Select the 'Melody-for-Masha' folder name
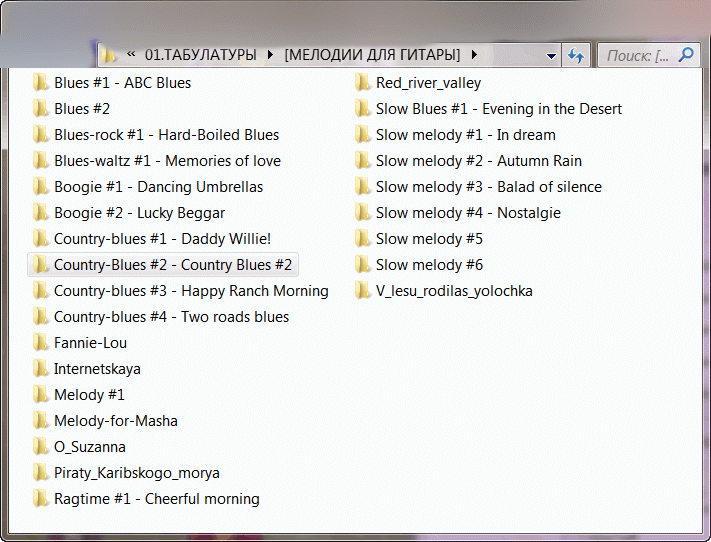 pyautogui.click(x=116, y=421)
